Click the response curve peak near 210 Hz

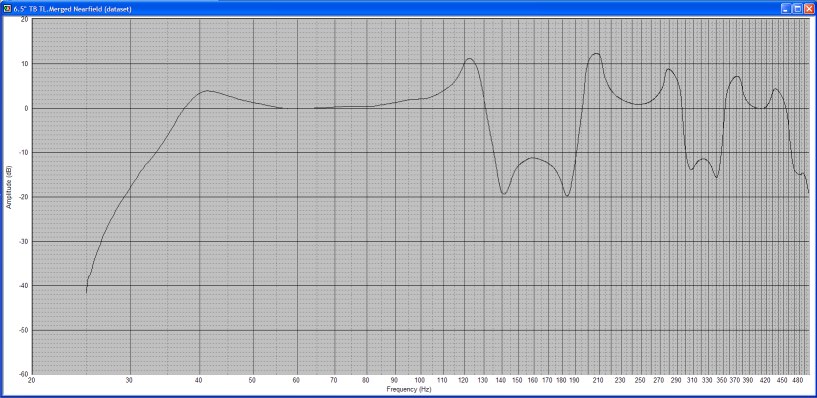click(x=597, y=54)
